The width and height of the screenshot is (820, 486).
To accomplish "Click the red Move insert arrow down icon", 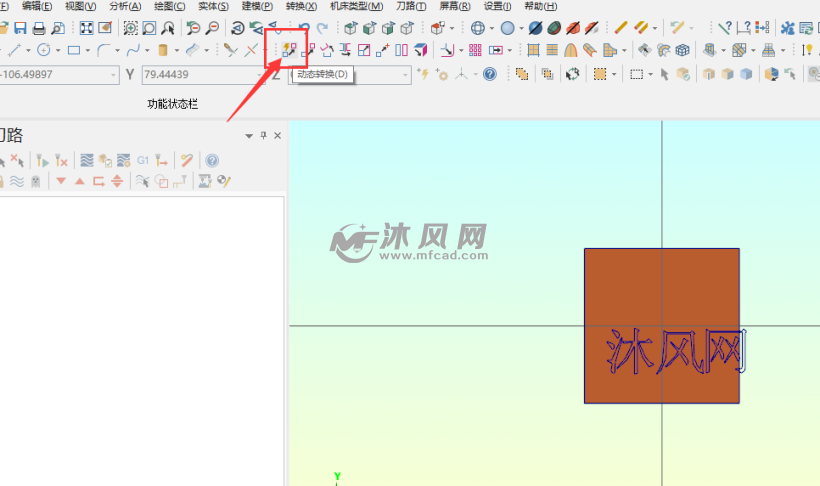I will [x=61, y=181].
